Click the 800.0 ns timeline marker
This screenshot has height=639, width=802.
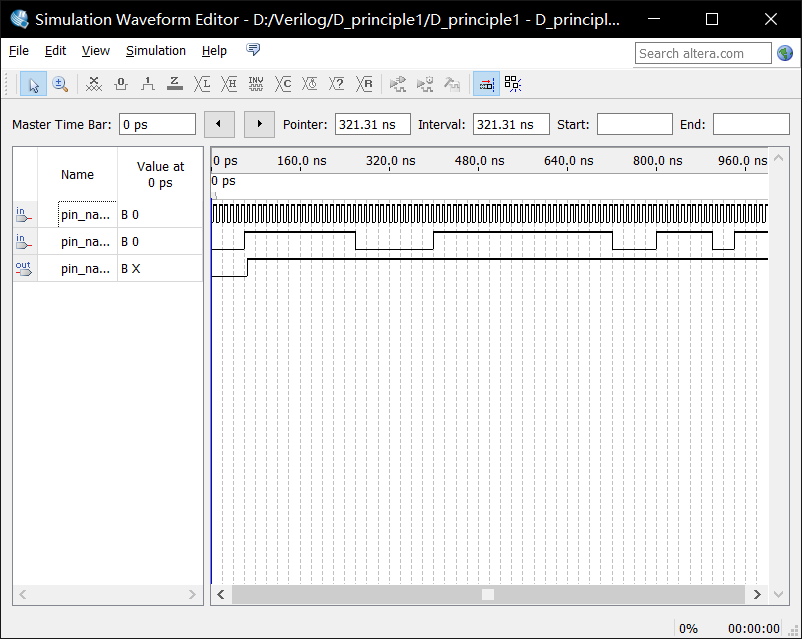click(x=657, y=161)
